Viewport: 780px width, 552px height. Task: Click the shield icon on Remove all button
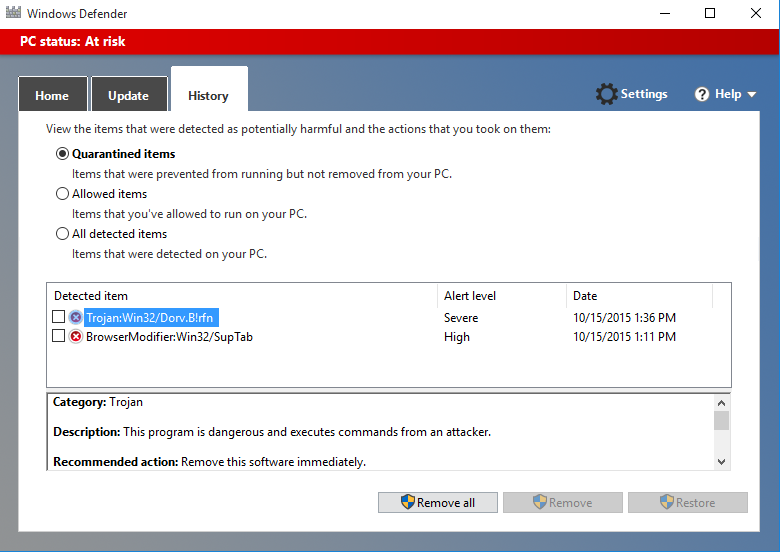click(408, 502)
